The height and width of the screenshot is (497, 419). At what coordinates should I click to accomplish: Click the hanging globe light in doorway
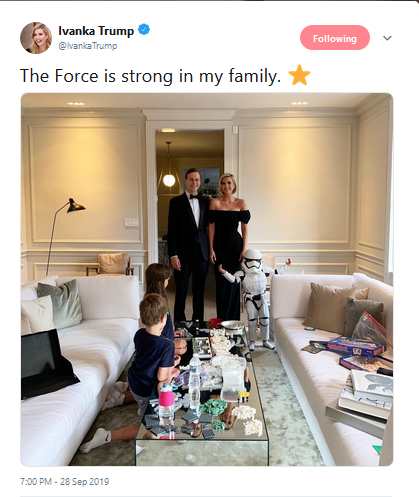click(169, 180)
